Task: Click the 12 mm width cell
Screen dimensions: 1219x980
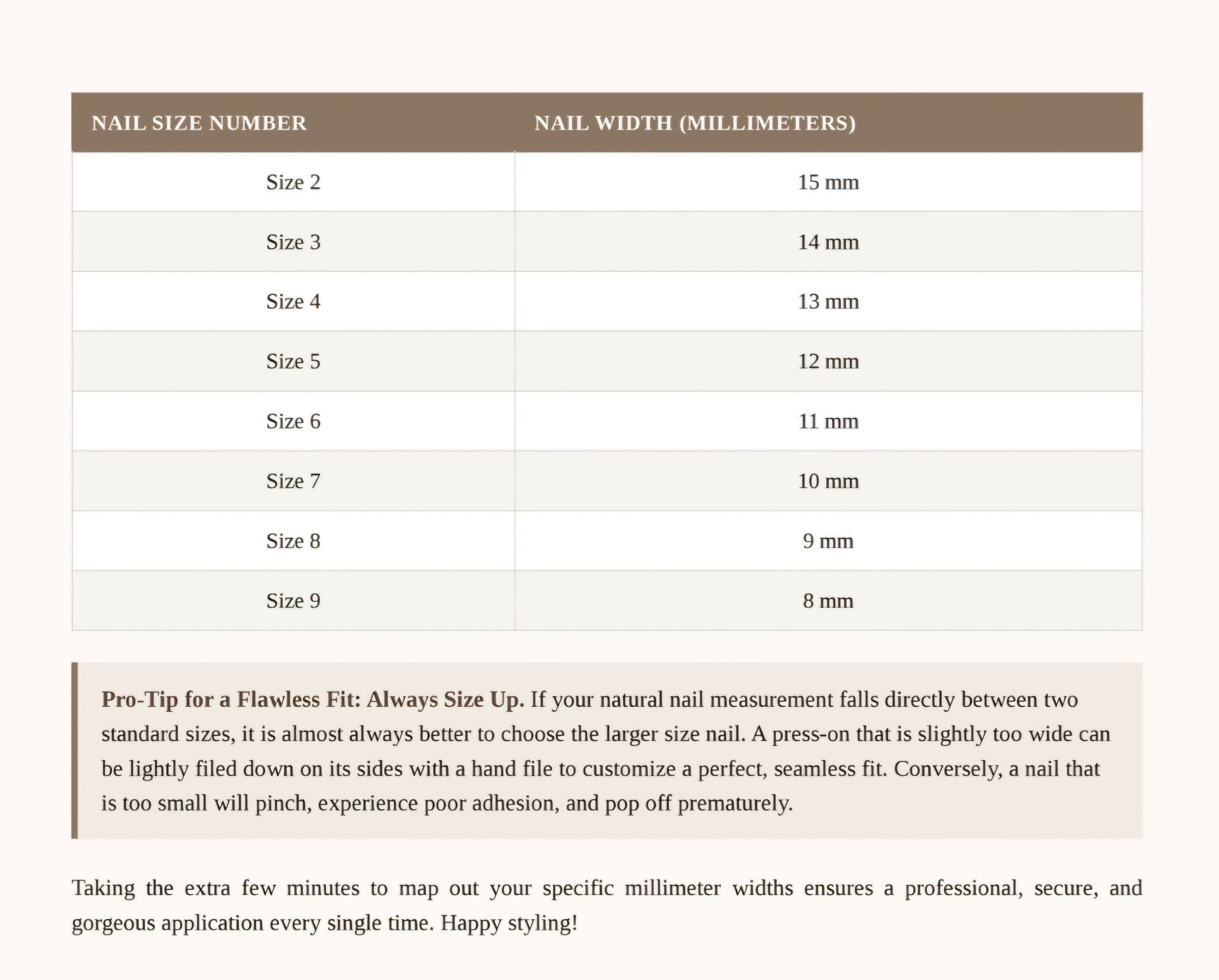Action: [828, 361]
